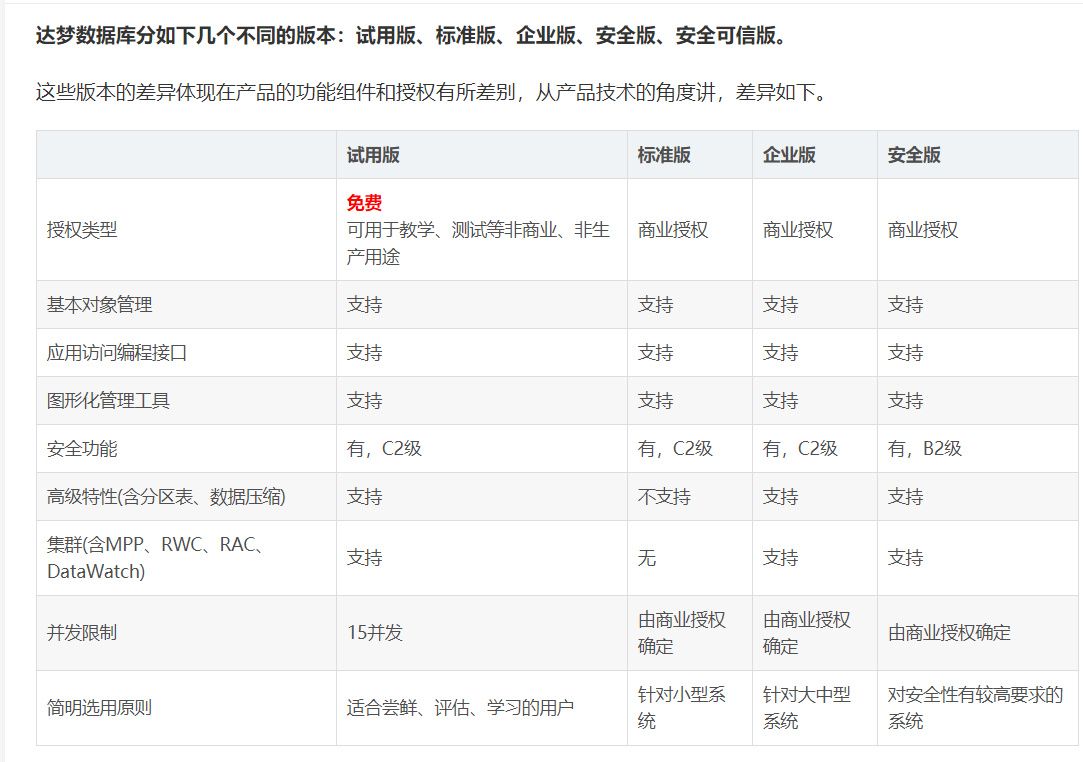Click the 对安全性有较高要求的系统 cell
This screenshot has width=1083, height=762.
[975, 708]
